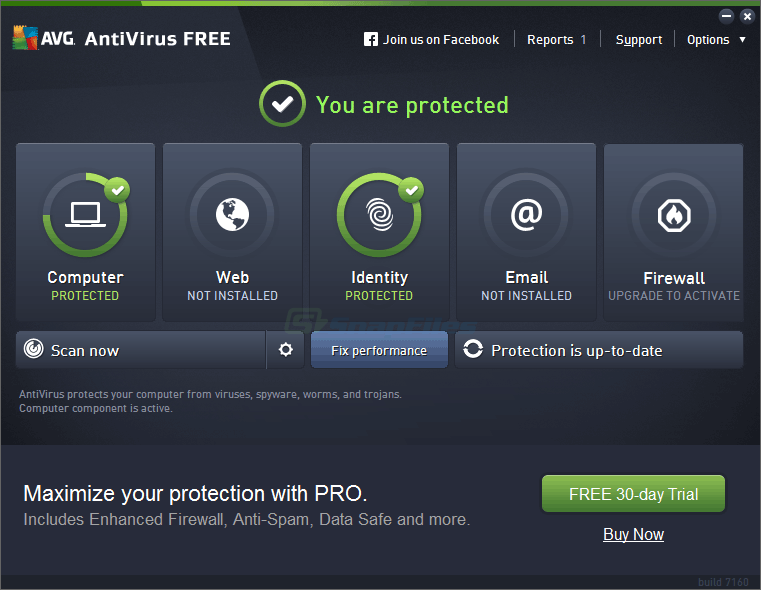Click the Web globe icon
The image size is (761, 590).
click(x=232, y=215)
